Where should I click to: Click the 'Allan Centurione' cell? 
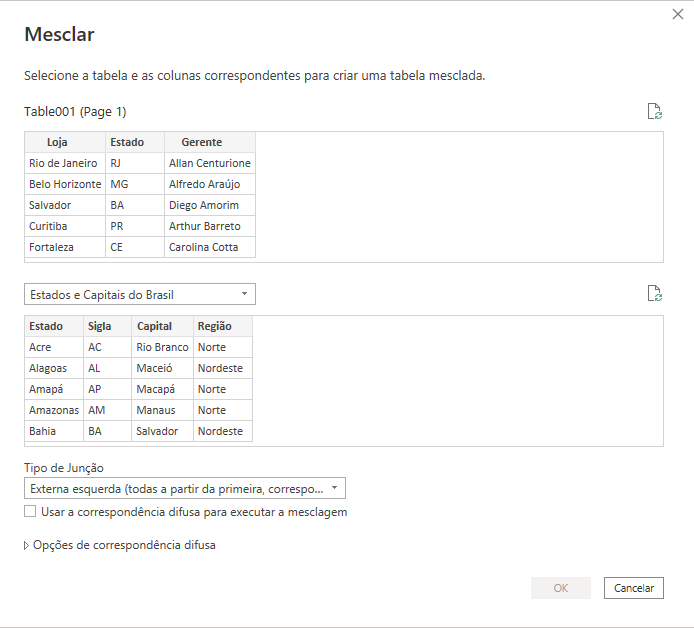[x=210, y=163]
